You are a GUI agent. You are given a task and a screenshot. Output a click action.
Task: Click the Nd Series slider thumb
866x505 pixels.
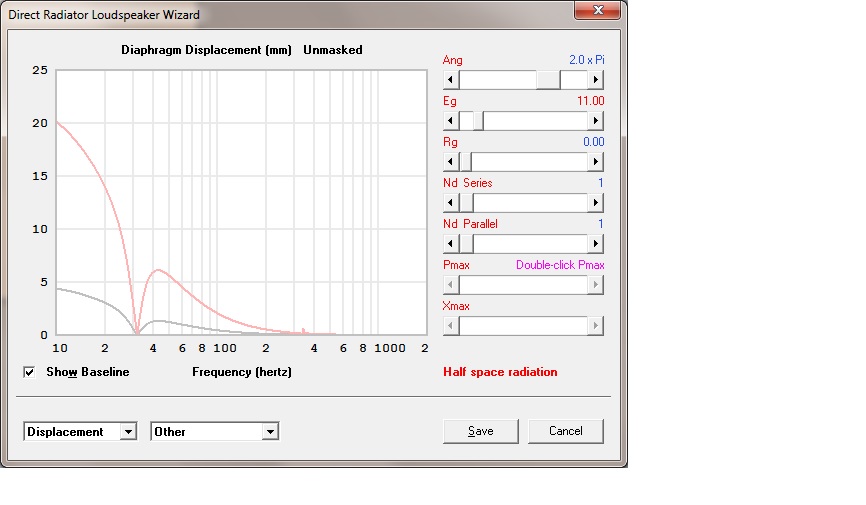coord(466,203)
